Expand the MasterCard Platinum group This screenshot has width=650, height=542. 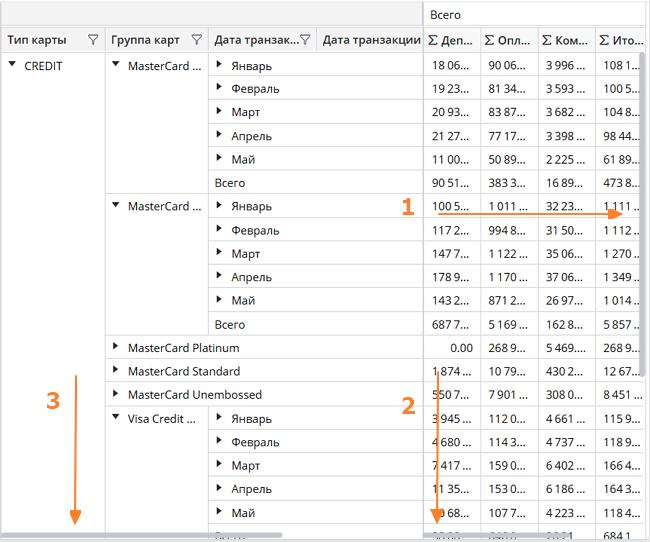click(x=116, y=348)
